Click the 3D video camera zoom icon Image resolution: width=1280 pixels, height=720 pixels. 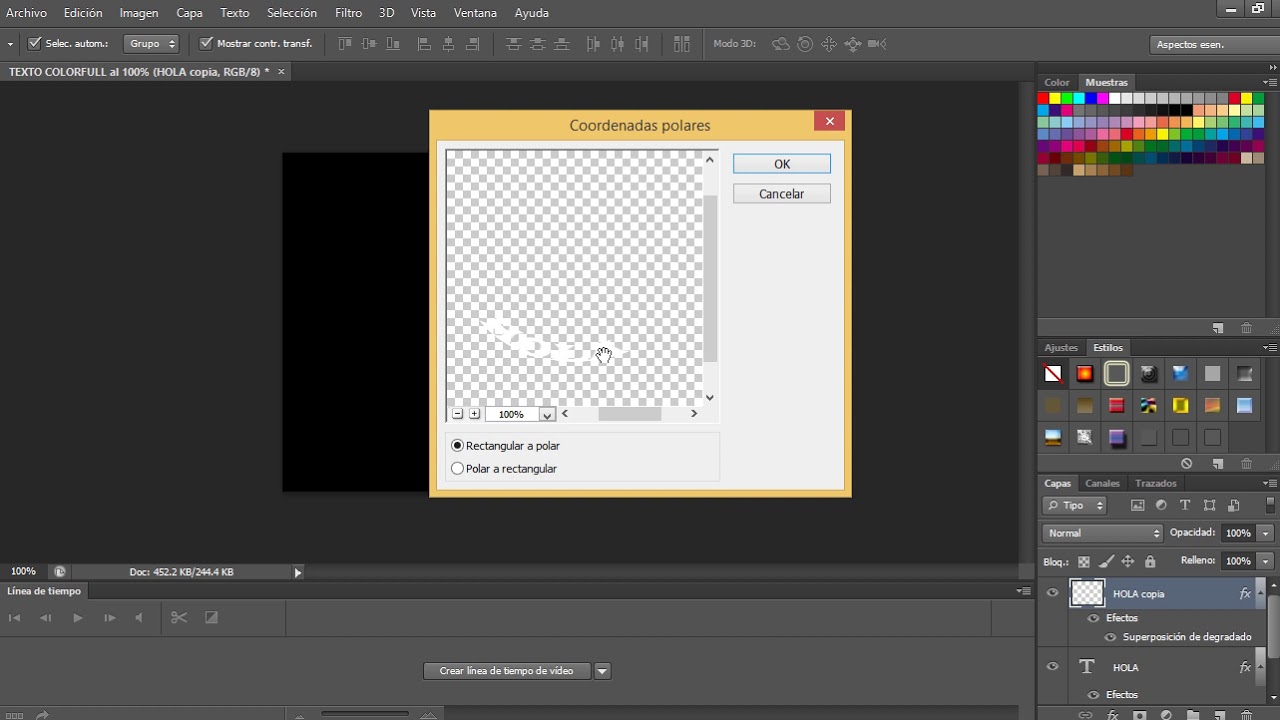[877, 44]
